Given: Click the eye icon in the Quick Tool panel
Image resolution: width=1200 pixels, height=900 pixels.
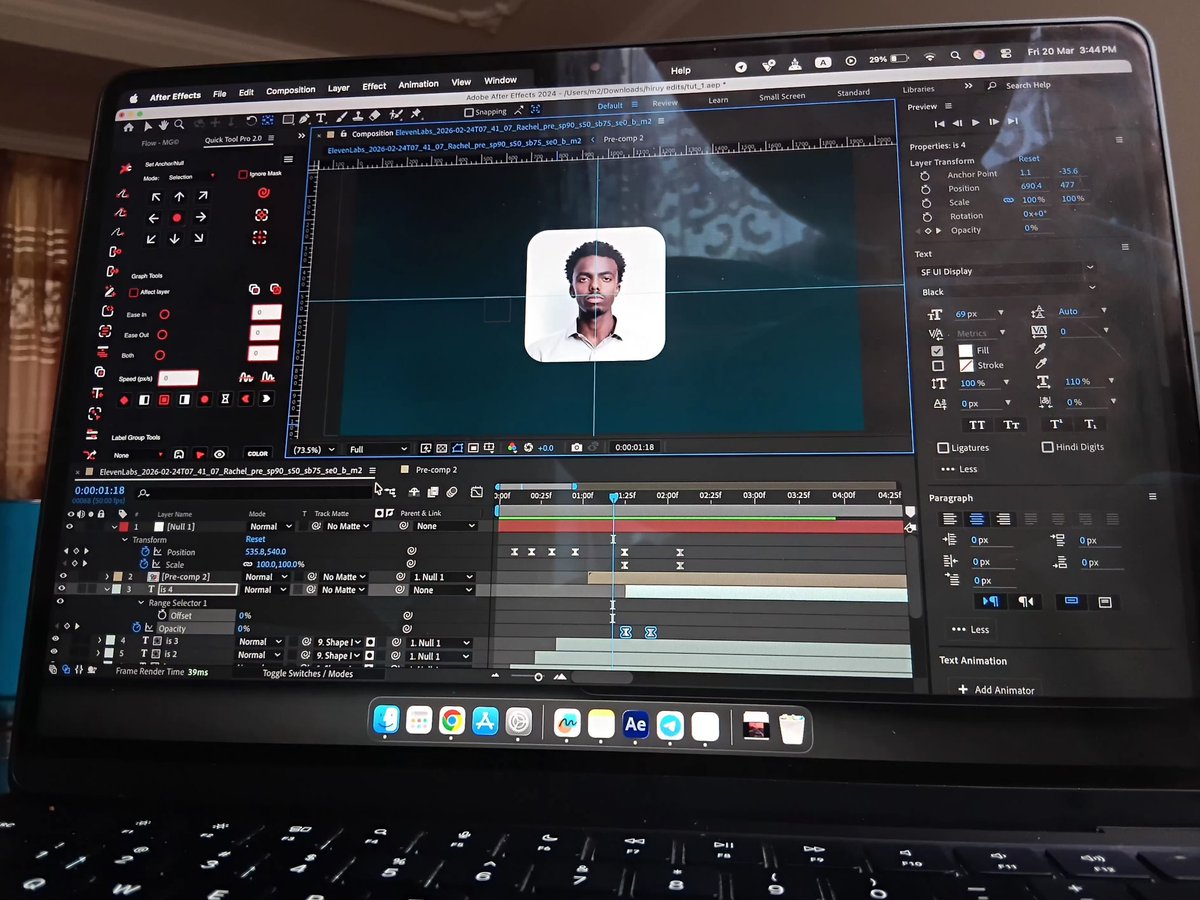Looking at the screenshot, I should tap(220, 454).
